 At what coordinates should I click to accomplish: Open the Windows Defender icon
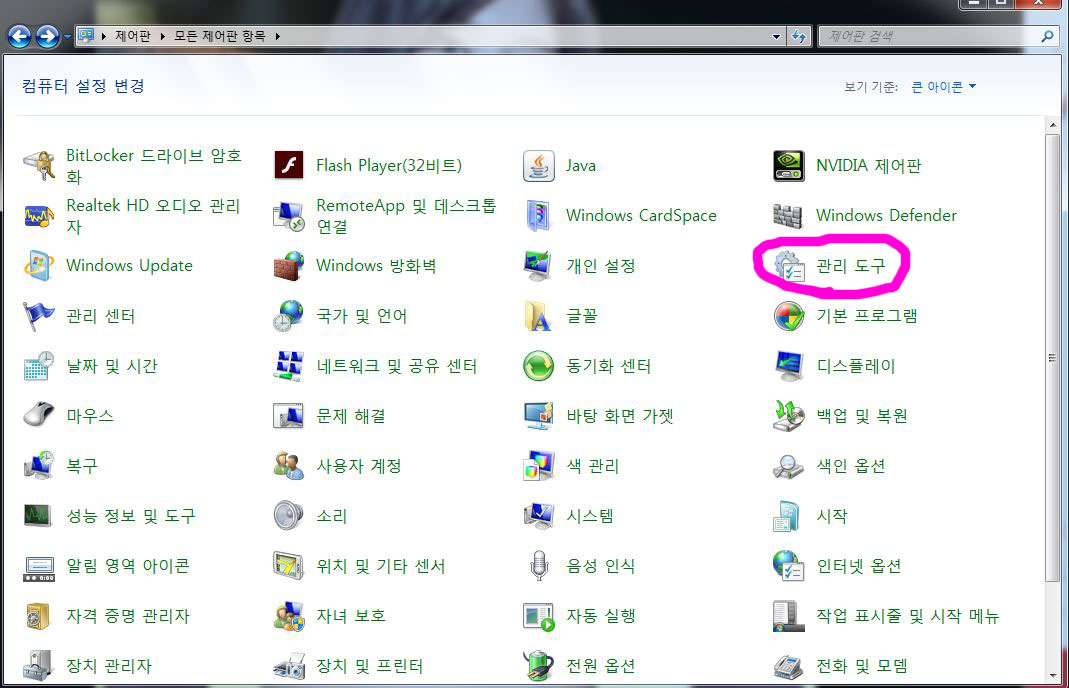(789, 215)
